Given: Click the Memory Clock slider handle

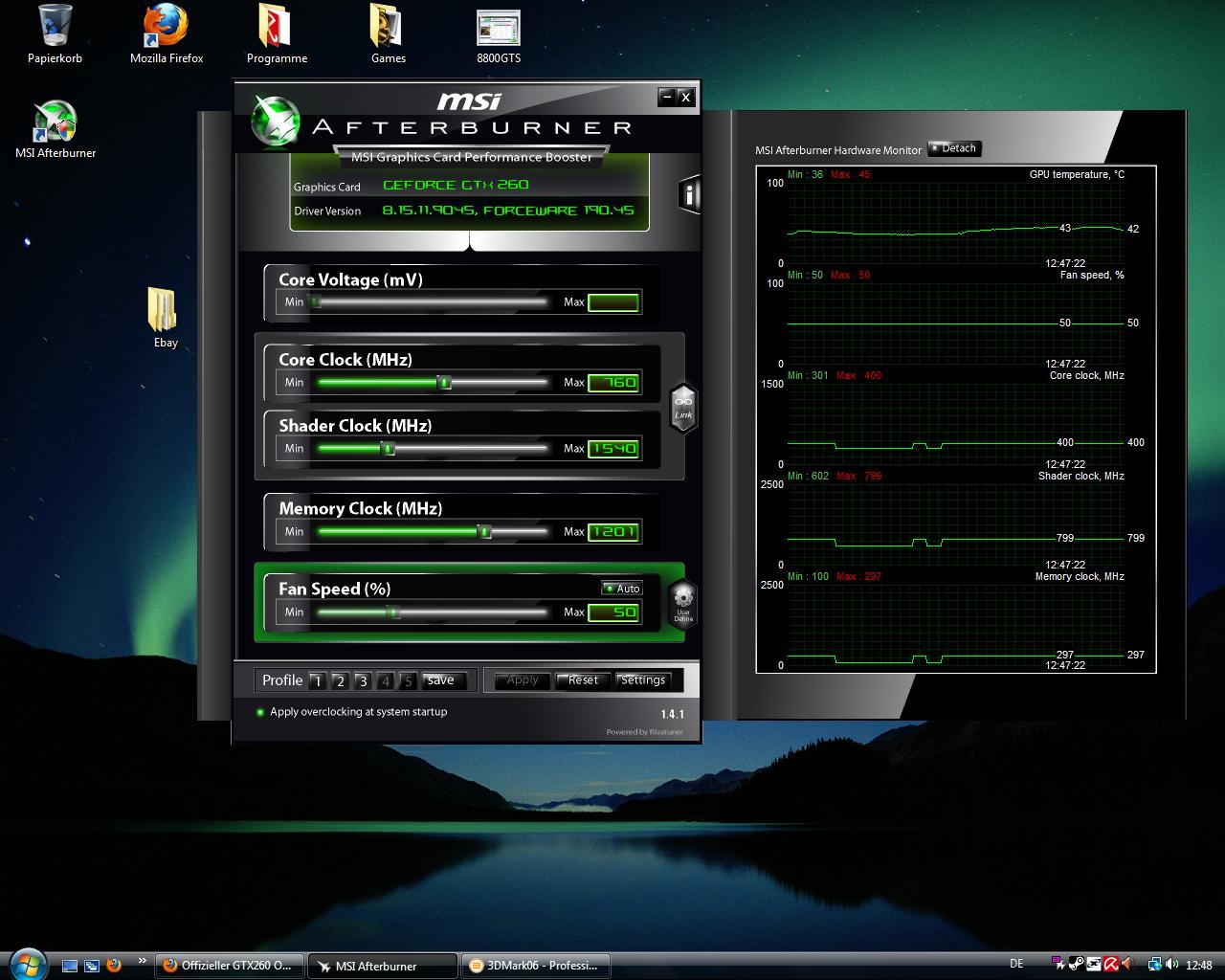Looking at the screenshot, I should 484,532.
